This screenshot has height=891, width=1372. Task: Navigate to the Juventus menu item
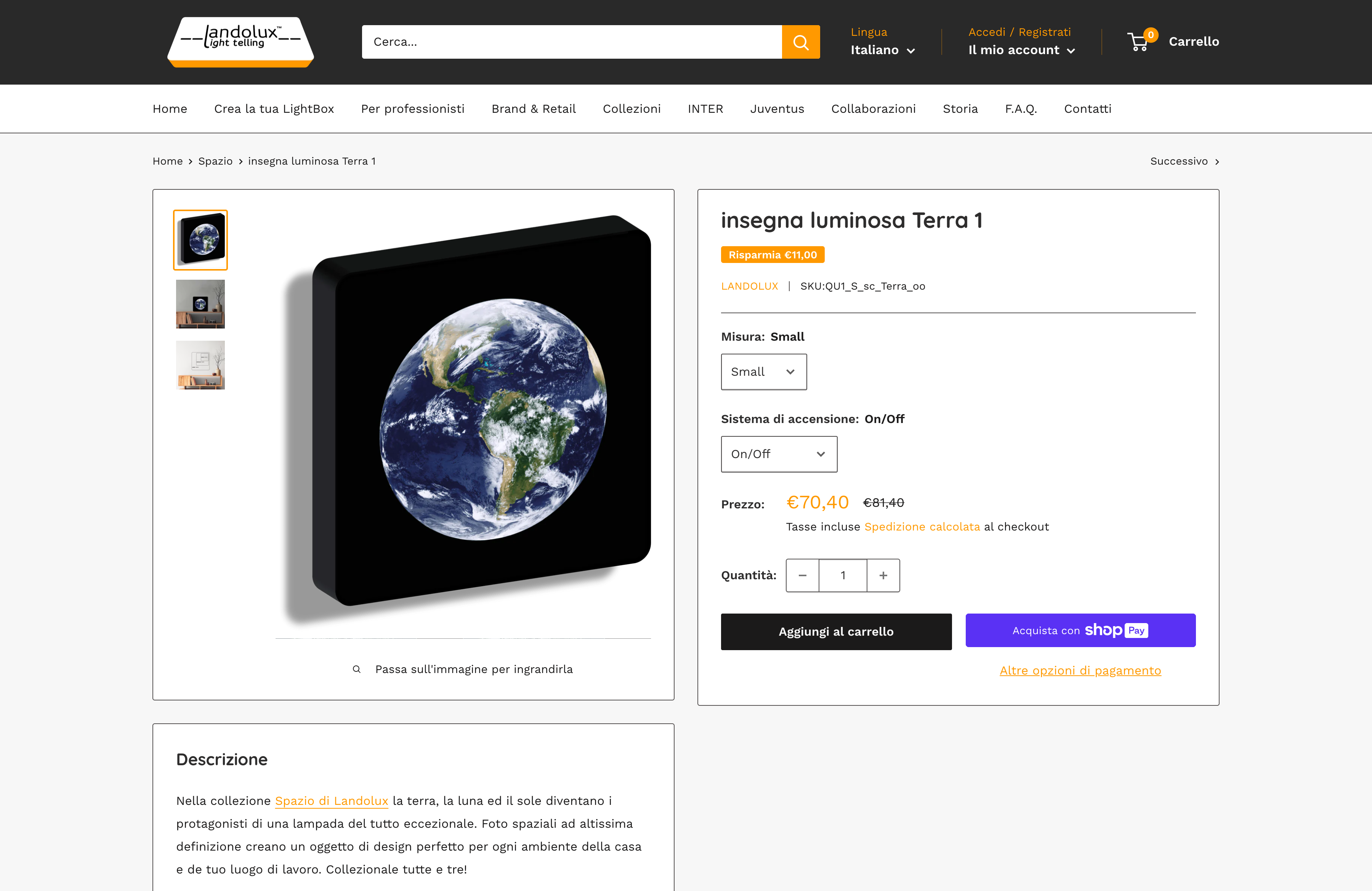[x=777, y=108]
